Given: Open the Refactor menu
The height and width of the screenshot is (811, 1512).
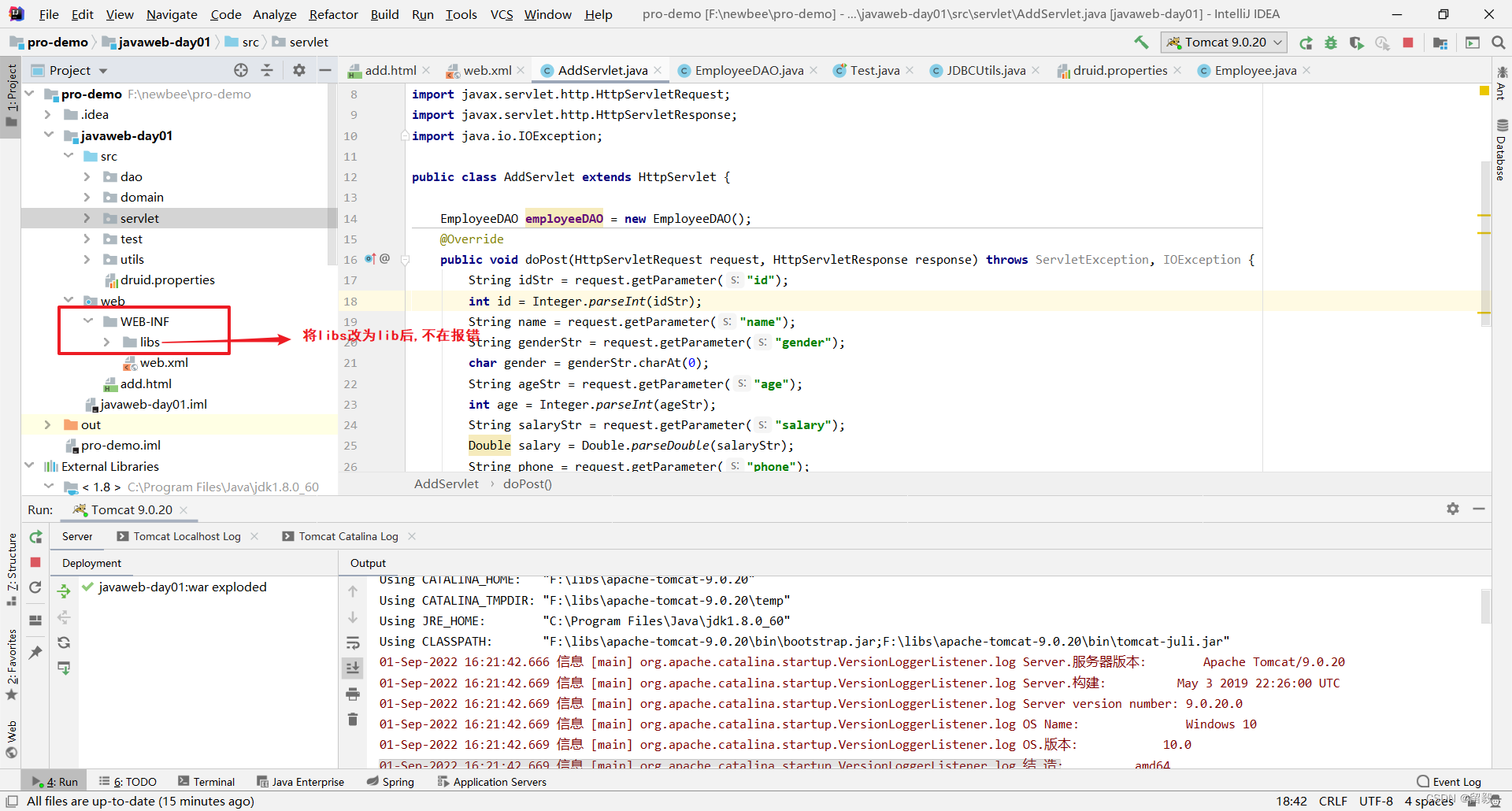Looking at the screenshot, I should [x=333, y=14].
